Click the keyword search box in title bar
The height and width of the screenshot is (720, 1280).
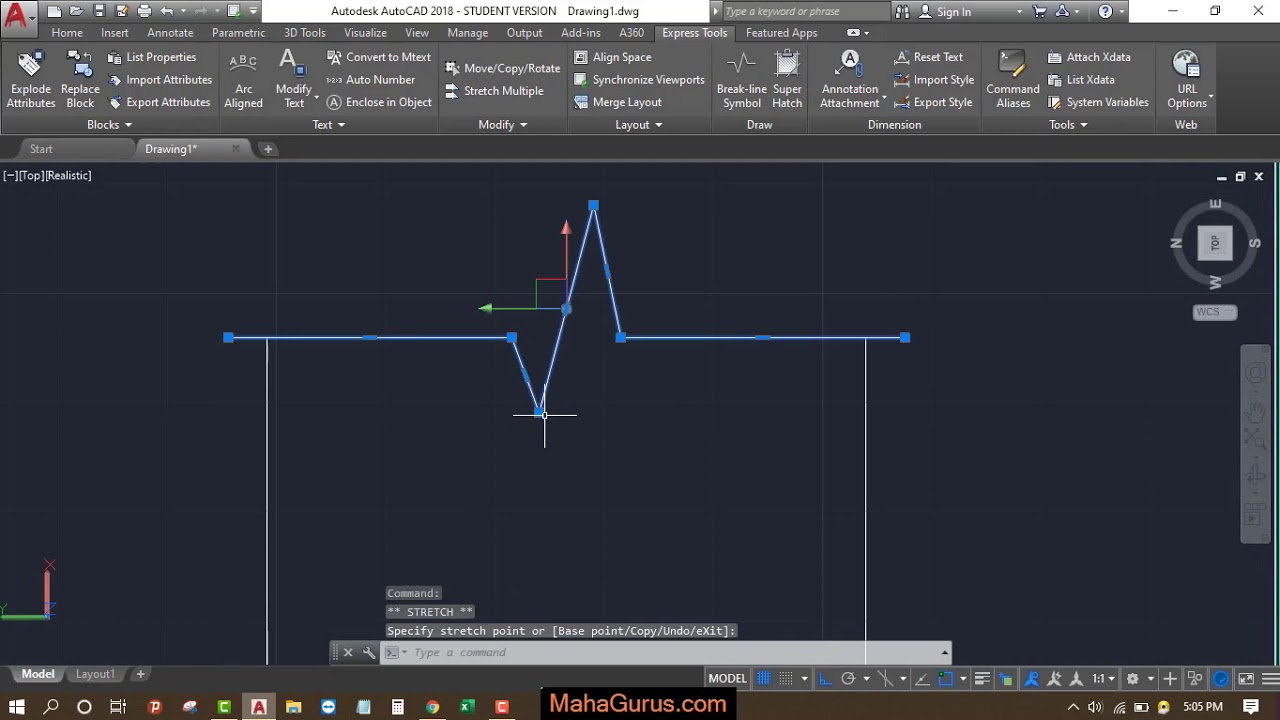803,12
